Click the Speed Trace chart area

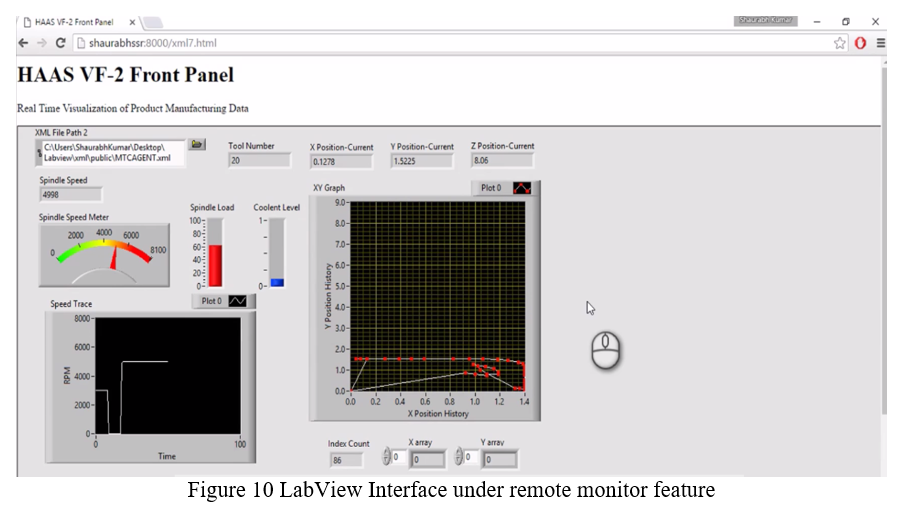coord(168,376)
